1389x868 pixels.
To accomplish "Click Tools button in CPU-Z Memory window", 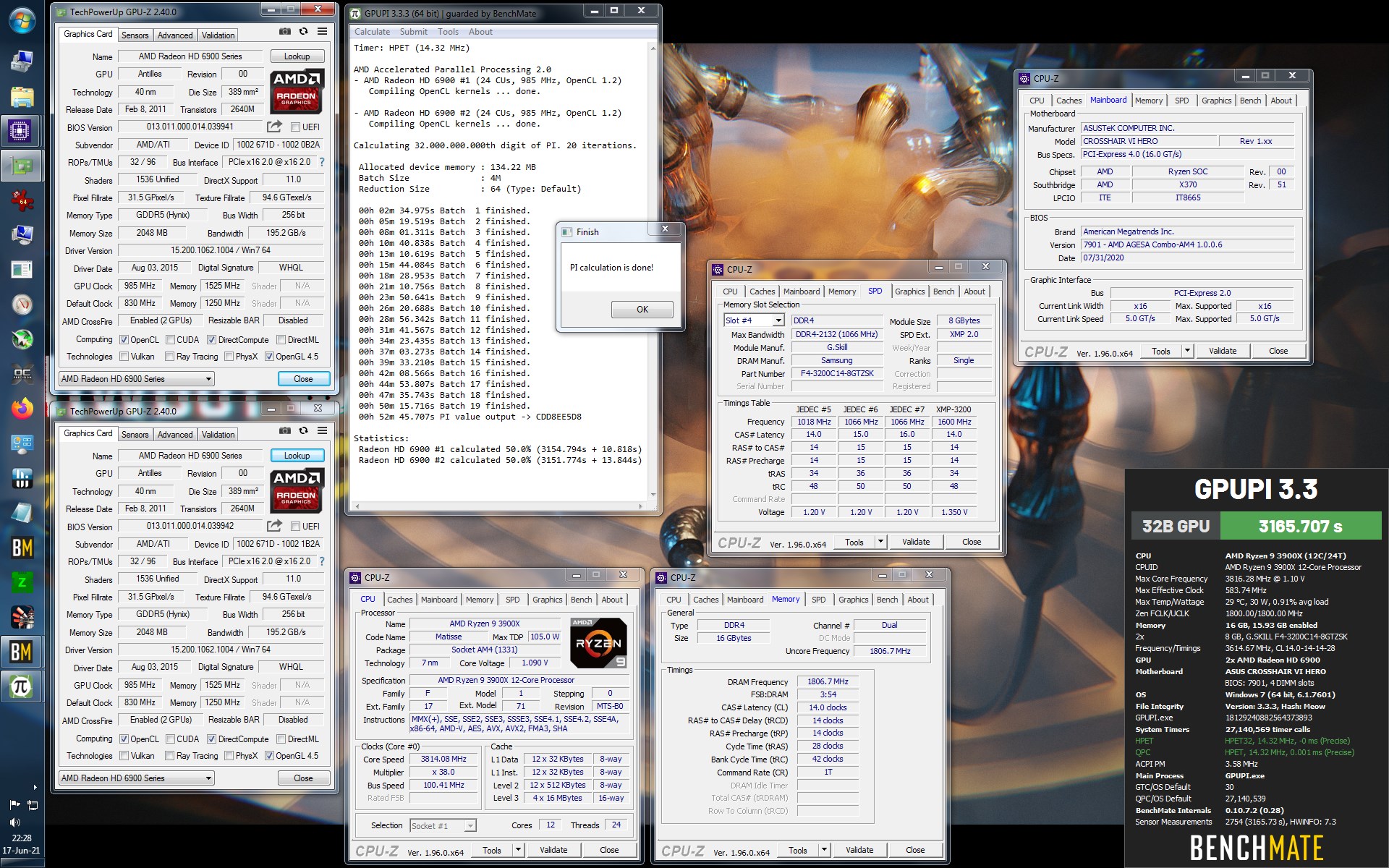I will [x=798, y=850].
